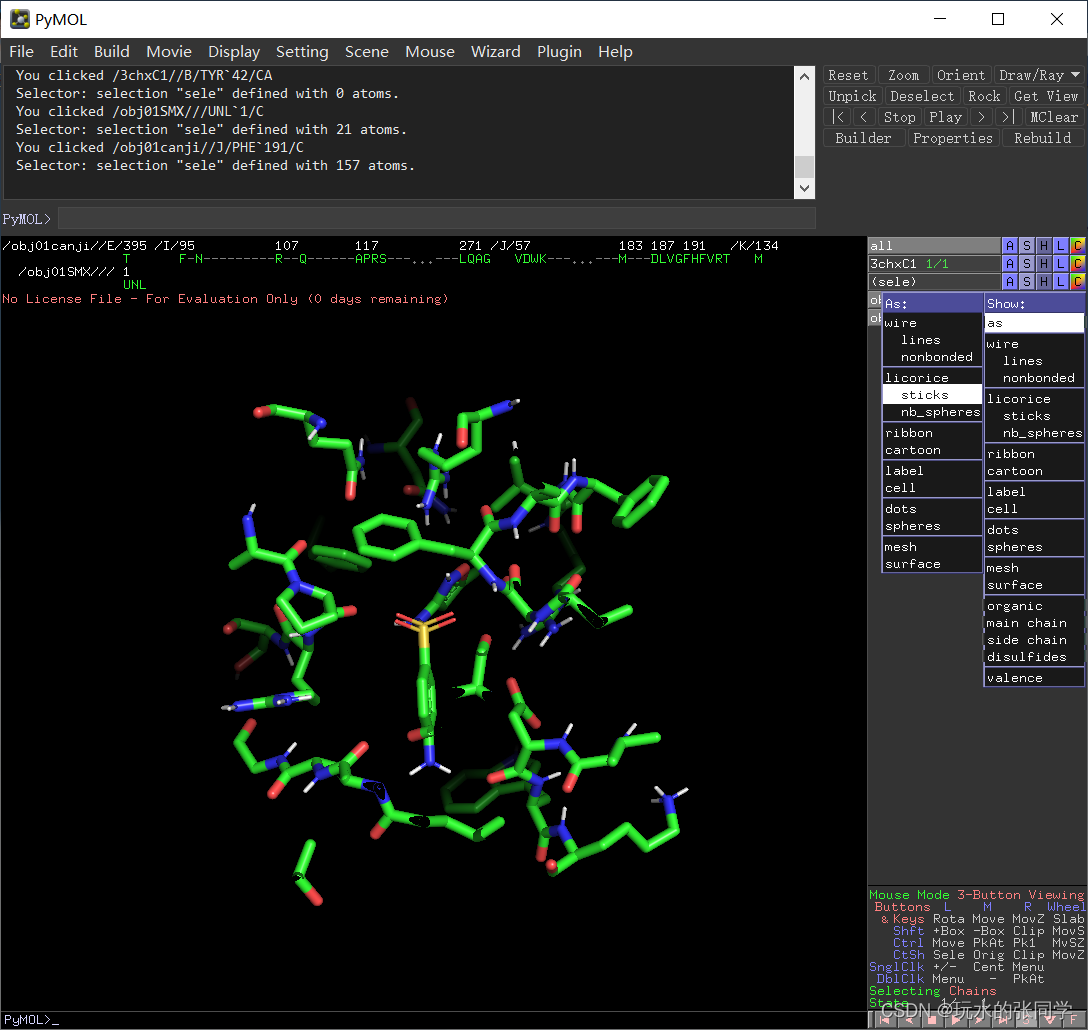1088x1030 pixels.
Task: Click the log scrollbar up arrow
Action: pos(804,76)
